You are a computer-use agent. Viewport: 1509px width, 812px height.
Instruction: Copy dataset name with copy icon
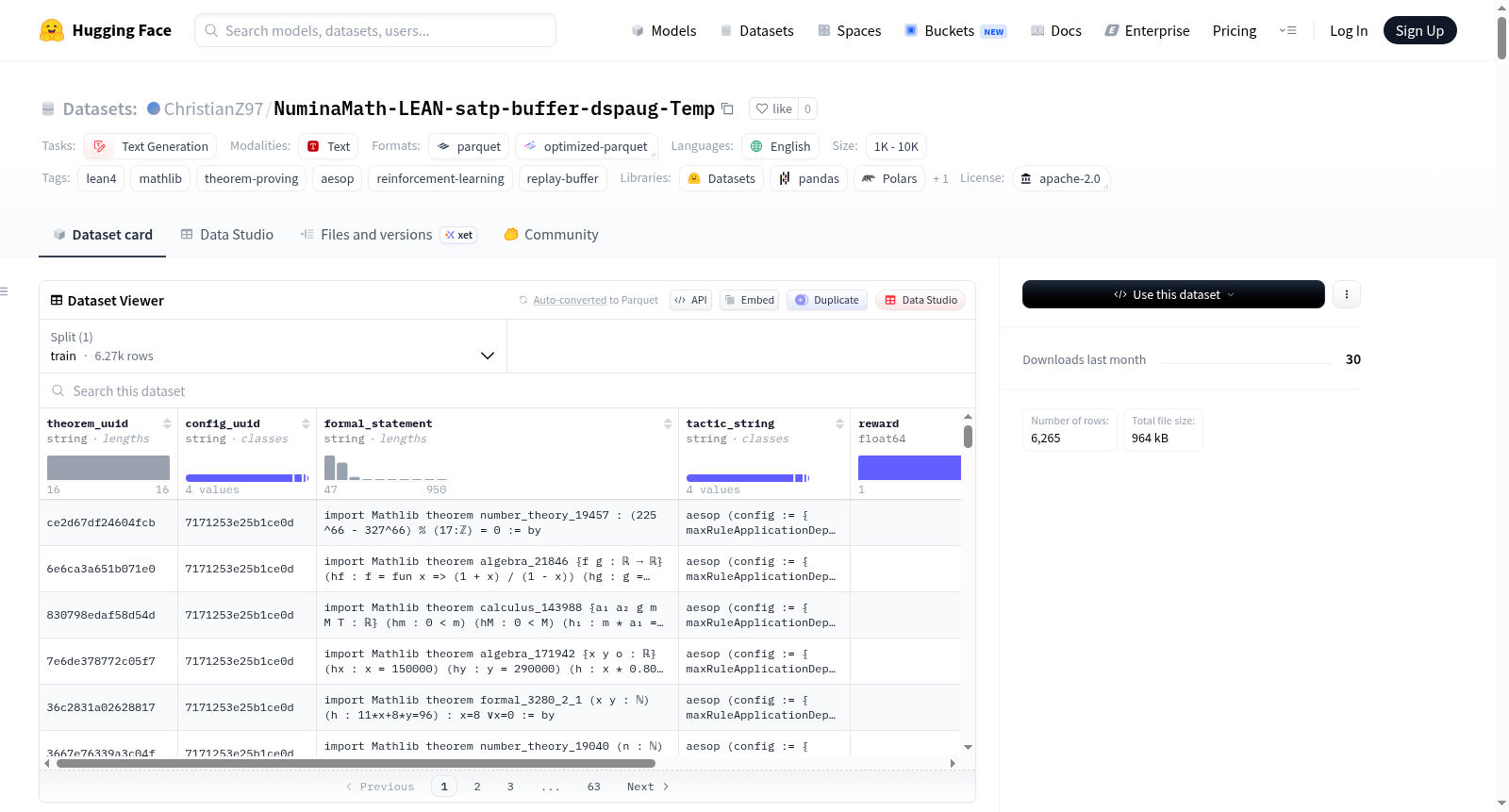(727, 108)
